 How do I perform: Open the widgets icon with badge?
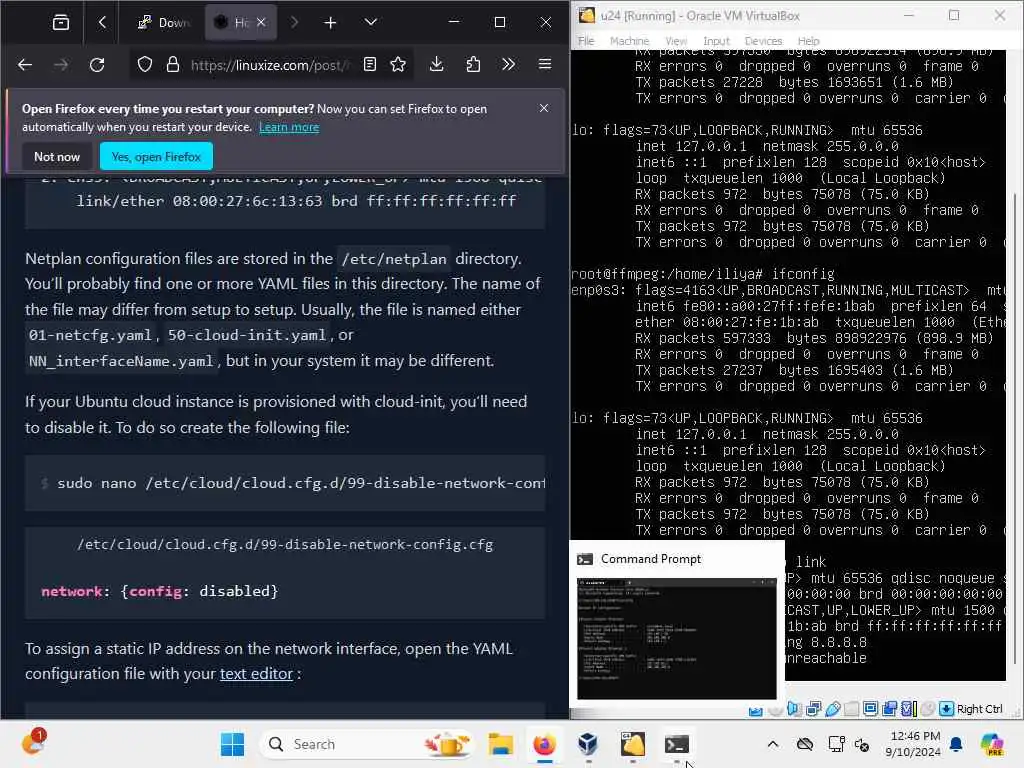coord(33,743)
